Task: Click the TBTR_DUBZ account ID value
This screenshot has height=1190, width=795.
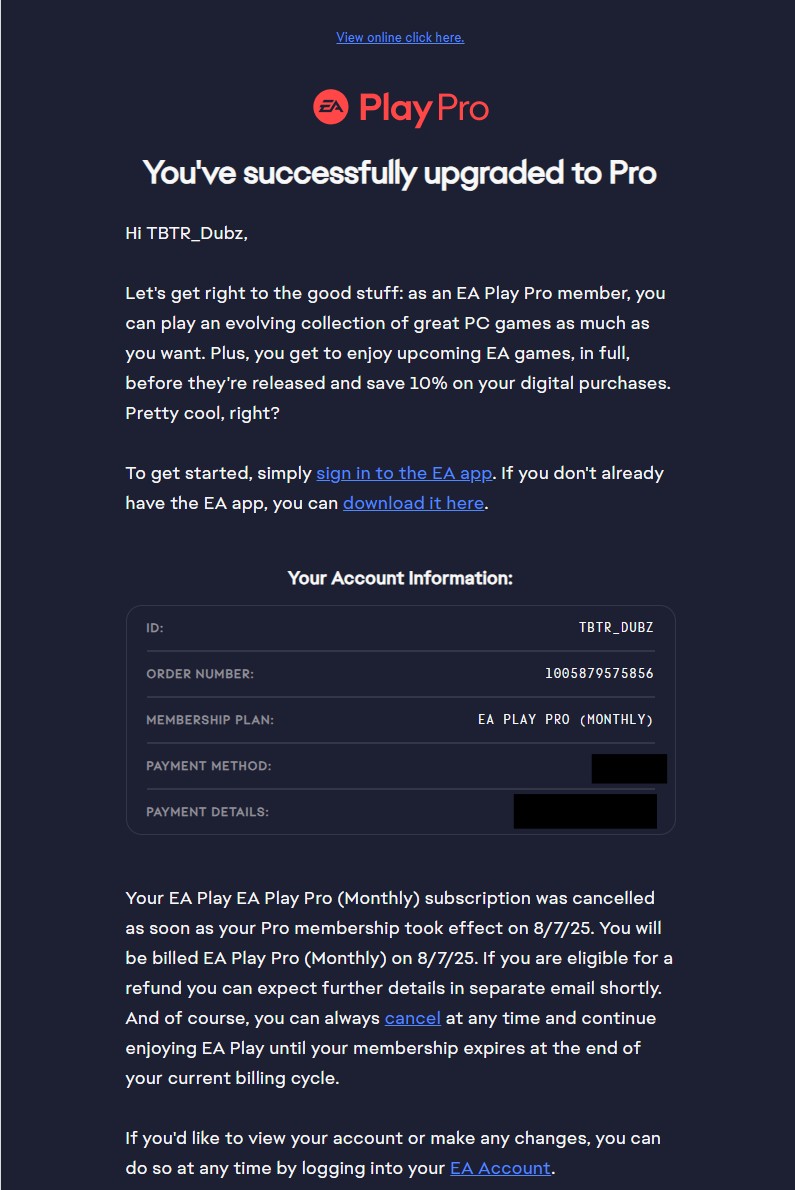Action: click(616, 628)
